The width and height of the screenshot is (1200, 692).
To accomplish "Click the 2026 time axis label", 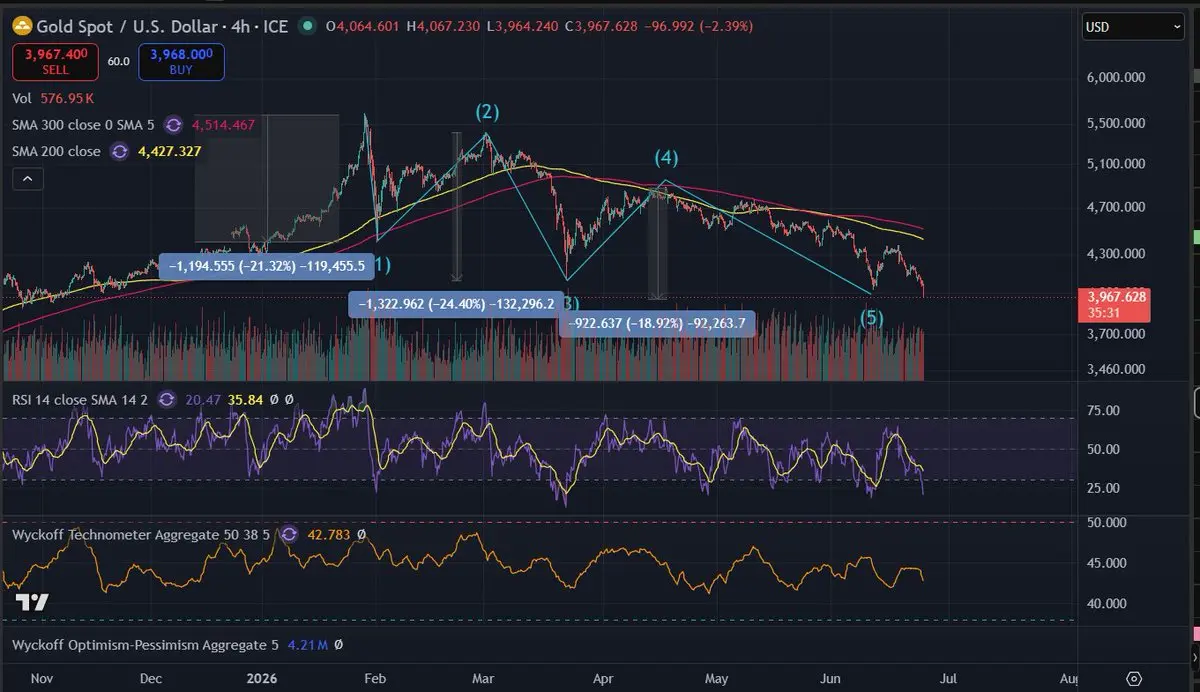I will tap(261, 677).
